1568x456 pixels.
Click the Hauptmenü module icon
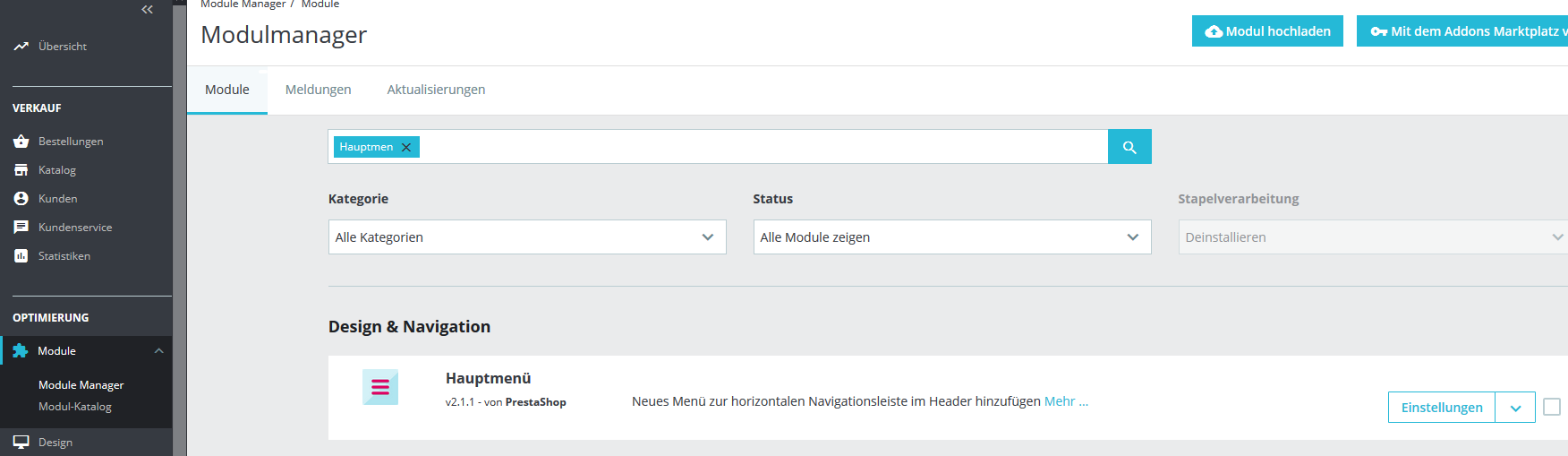(x=380, y=387)
